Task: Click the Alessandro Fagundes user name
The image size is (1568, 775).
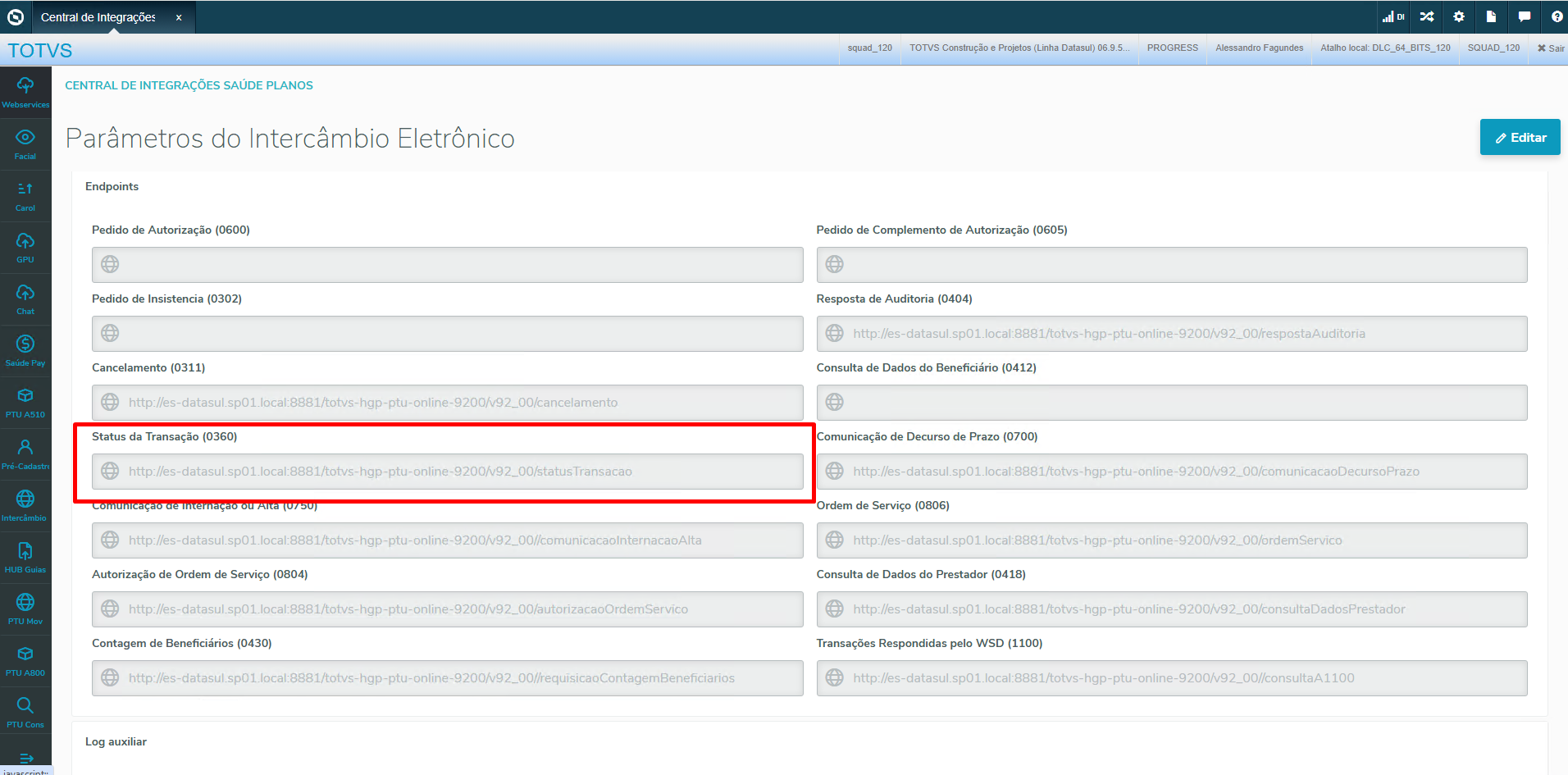Action: tap(1259, 48)
